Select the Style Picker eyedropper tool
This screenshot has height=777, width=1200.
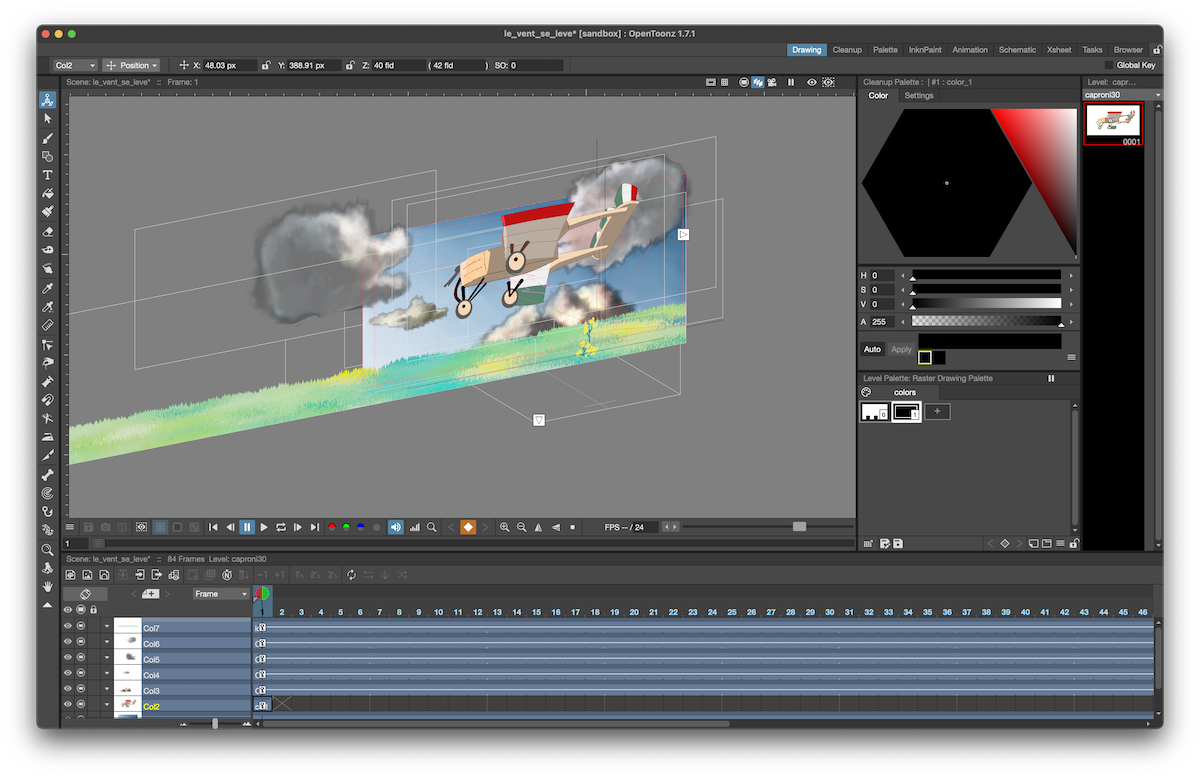point(47,288)
